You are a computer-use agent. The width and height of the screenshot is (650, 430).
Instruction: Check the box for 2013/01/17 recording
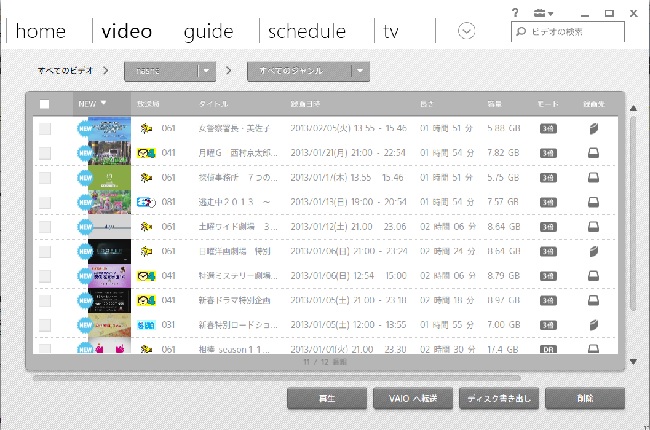tap(45, 178)
